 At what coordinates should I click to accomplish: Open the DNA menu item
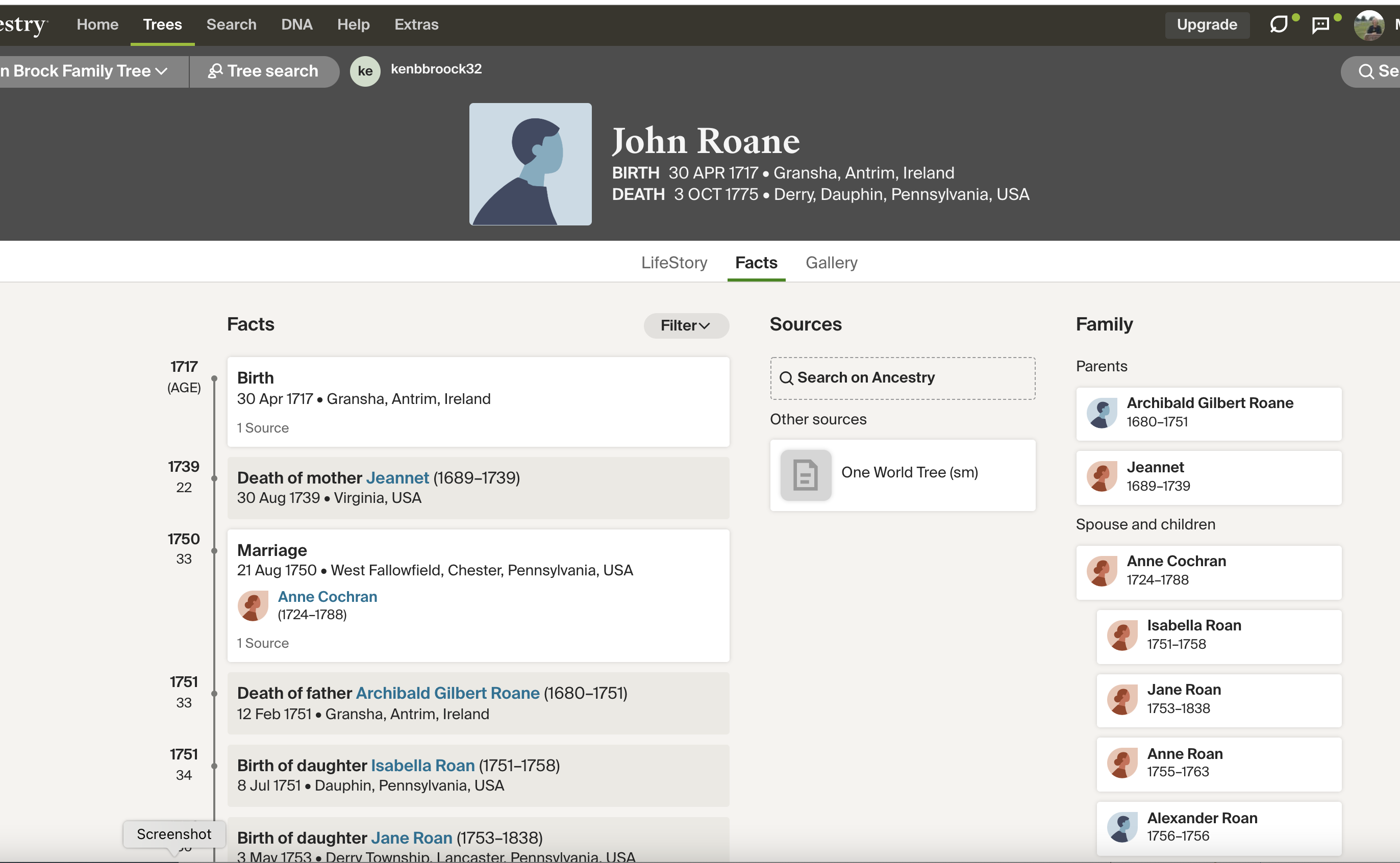tap(296, 24)
